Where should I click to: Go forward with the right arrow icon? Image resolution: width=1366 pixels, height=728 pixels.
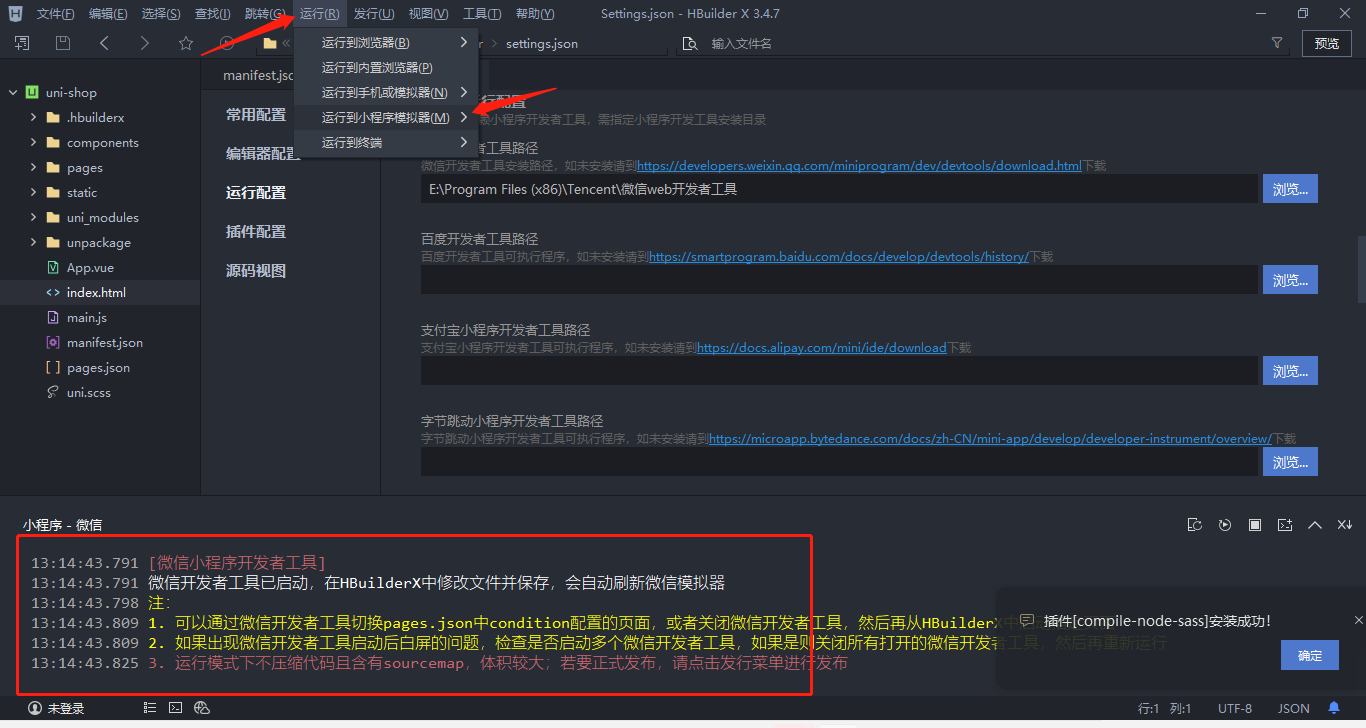point(145,43)
